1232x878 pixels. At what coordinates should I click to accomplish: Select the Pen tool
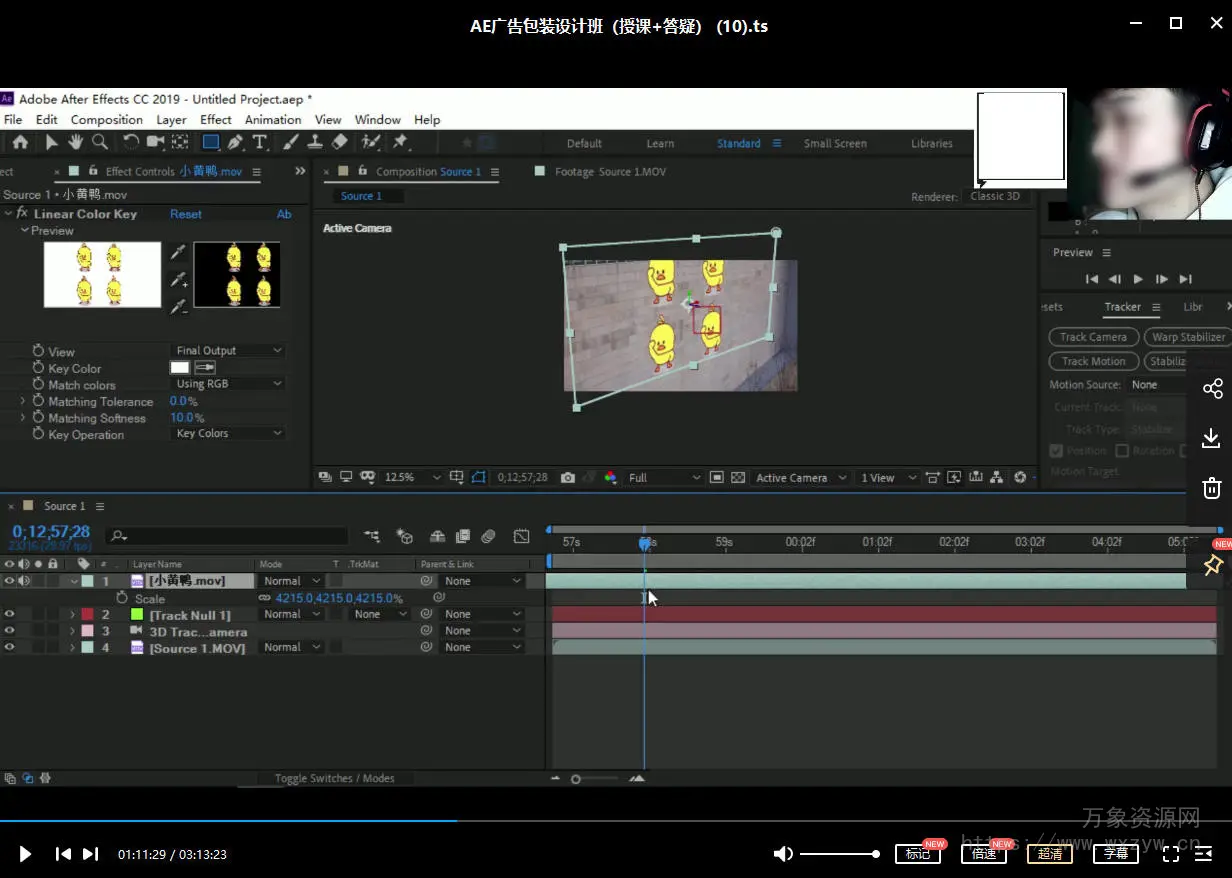(x=235, y=142)
